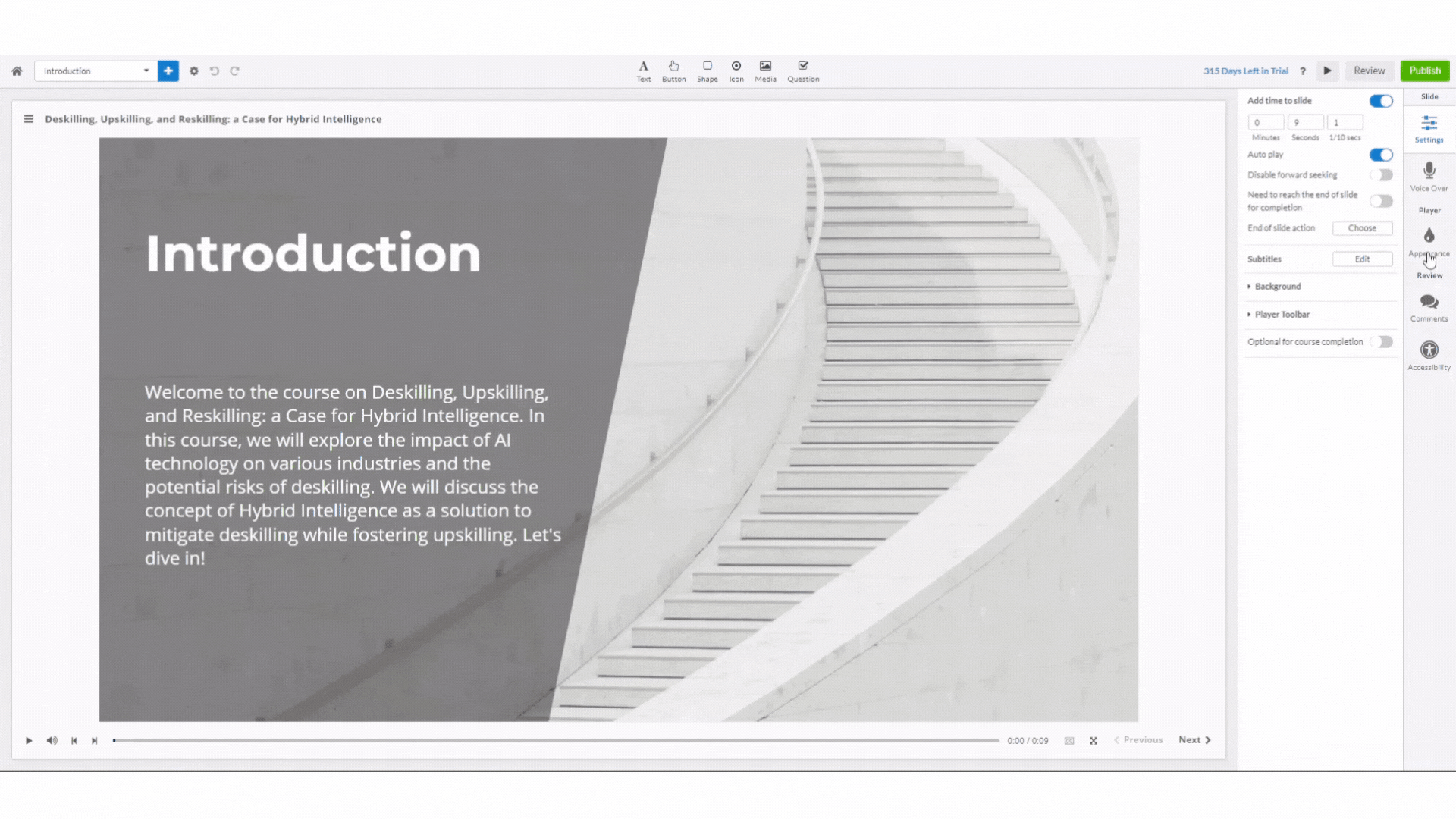Open the Accessibility panel
This screenshot has height=819, width=1456.
click(x=1429, y=355)
